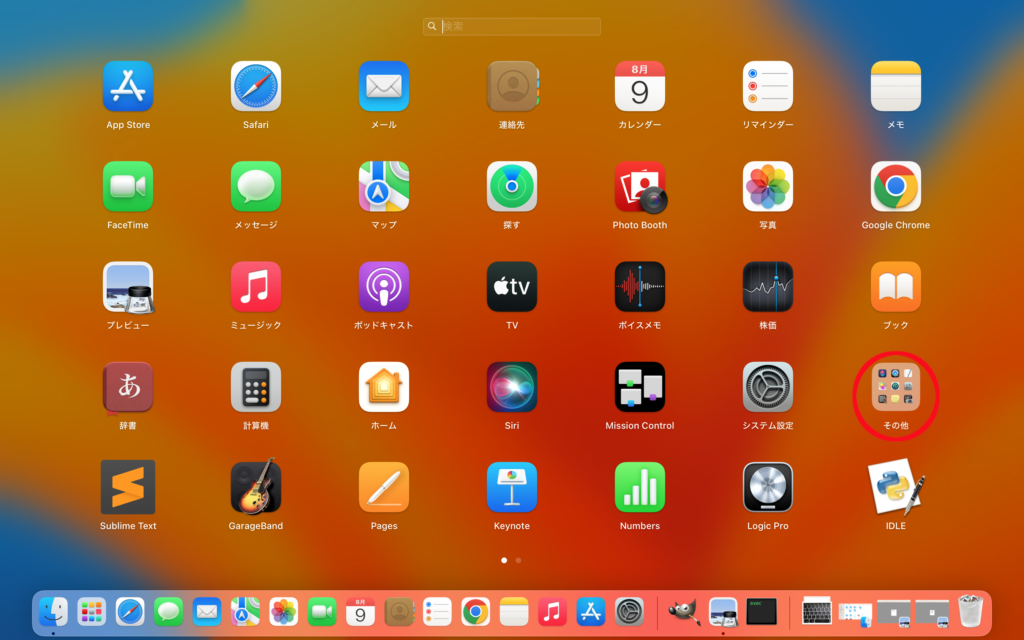Open Photos from the Dock

283,612
